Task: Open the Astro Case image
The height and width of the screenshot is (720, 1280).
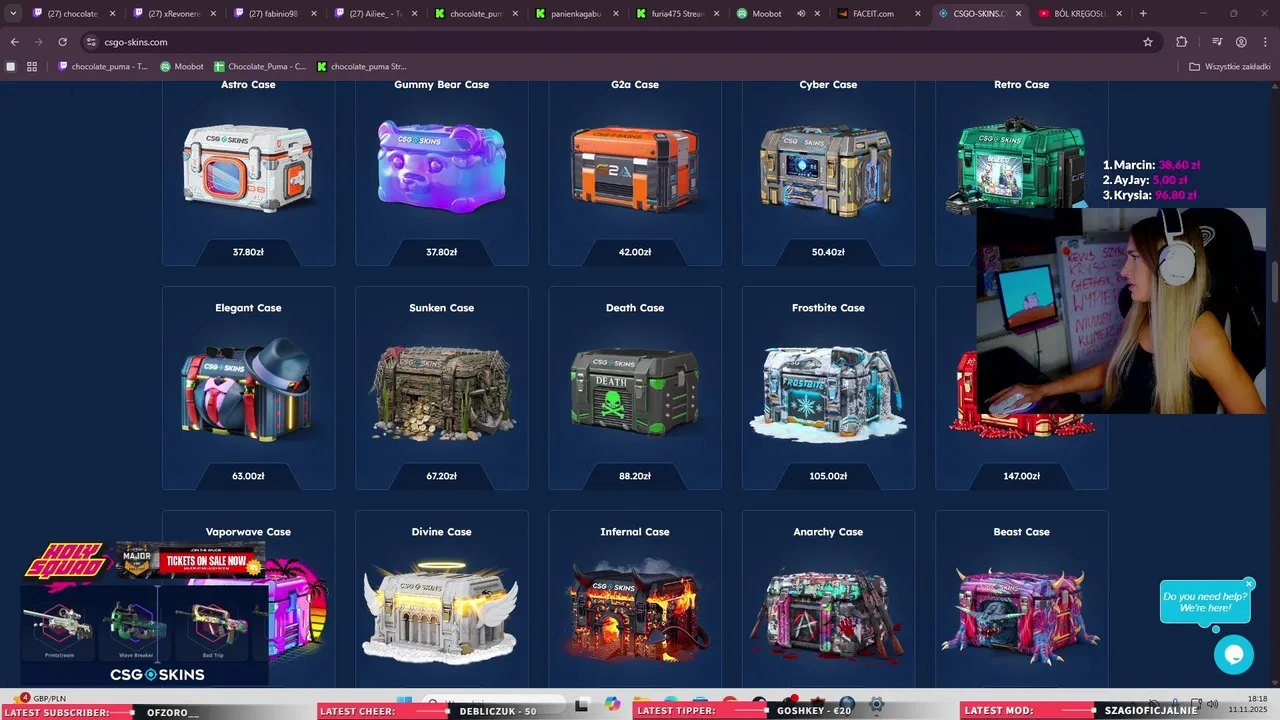Action: (x=248, y=167)
